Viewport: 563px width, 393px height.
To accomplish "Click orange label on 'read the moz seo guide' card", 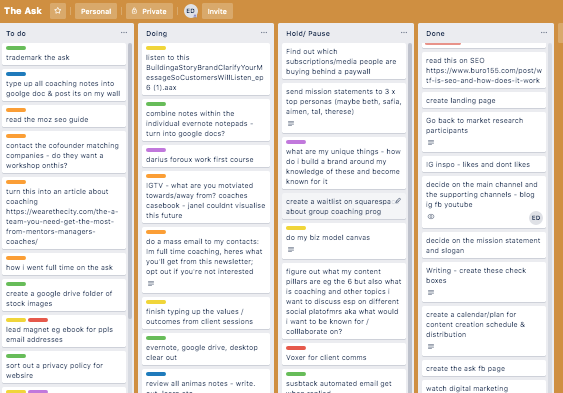I will pyautogui.click(x=16, y=110).
